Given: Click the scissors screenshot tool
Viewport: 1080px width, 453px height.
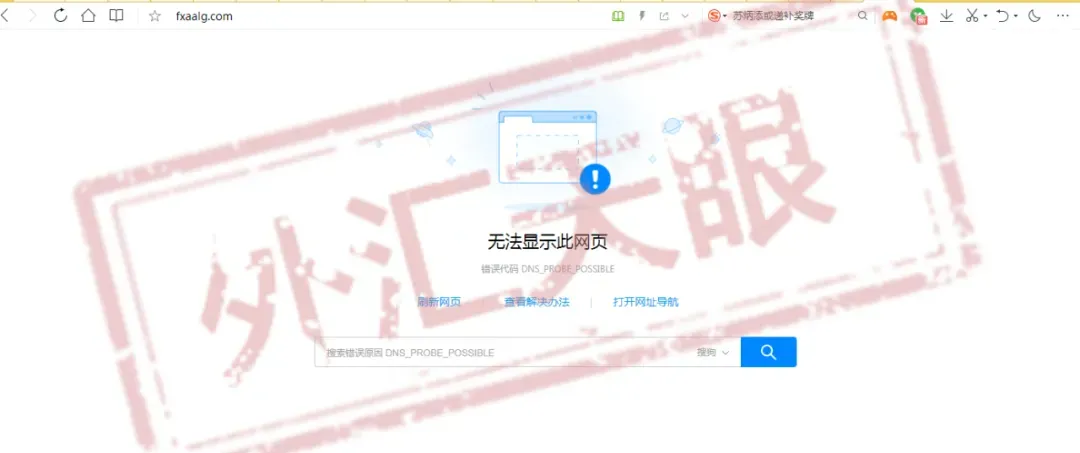Looking at the screenshot, I should click(x=972, y=16).
